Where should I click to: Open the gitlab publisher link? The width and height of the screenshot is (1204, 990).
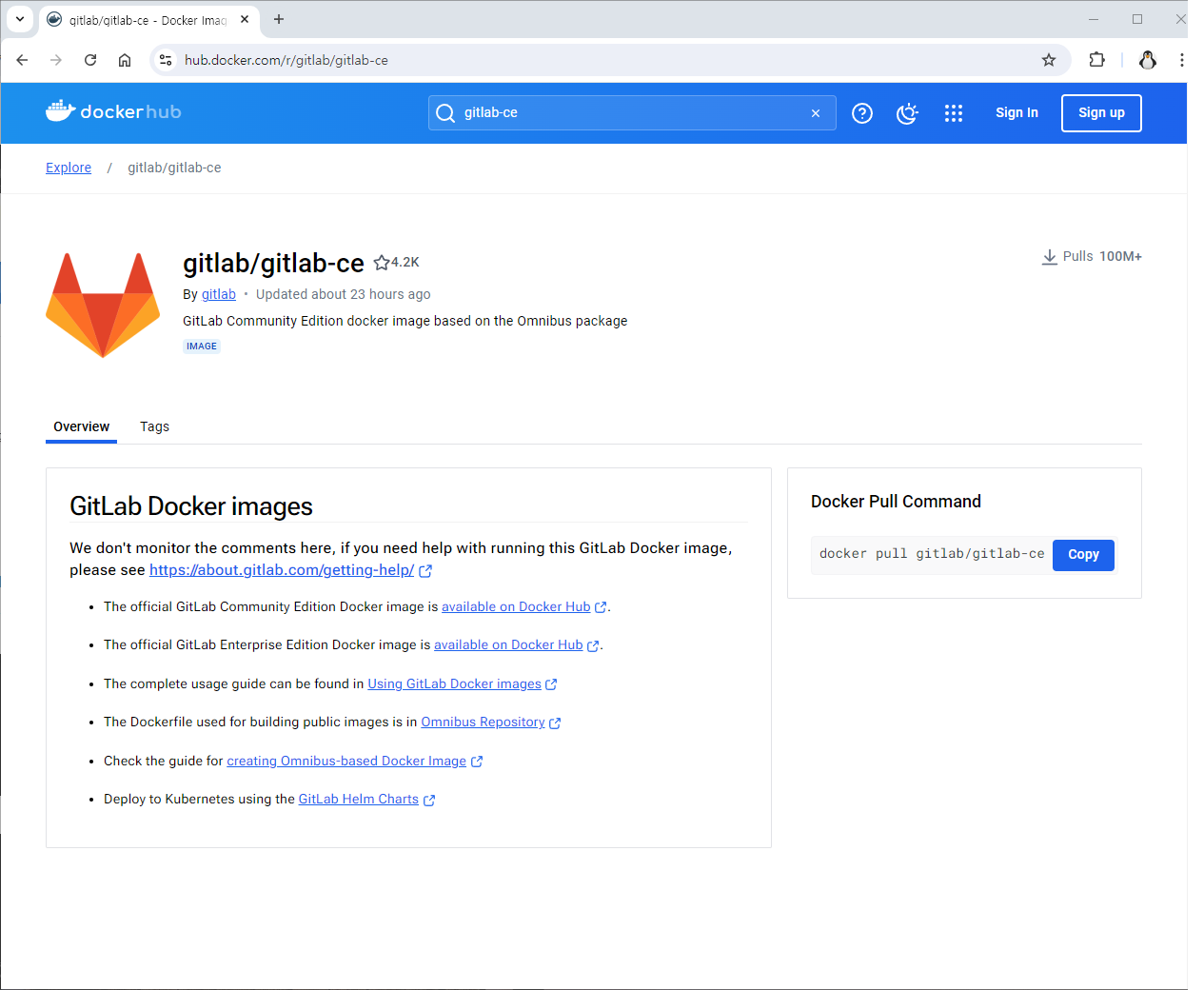[x=219, y=294]
